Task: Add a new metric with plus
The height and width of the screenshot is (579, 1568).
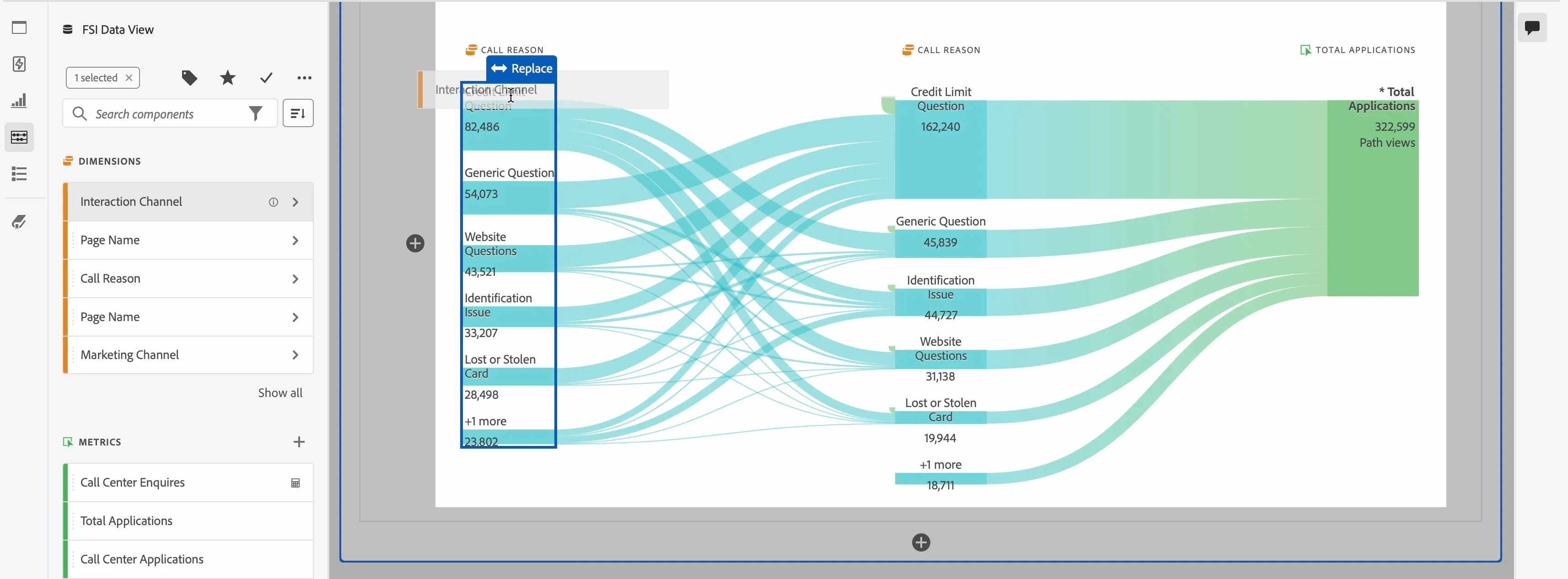Action: tap(299, 442)
